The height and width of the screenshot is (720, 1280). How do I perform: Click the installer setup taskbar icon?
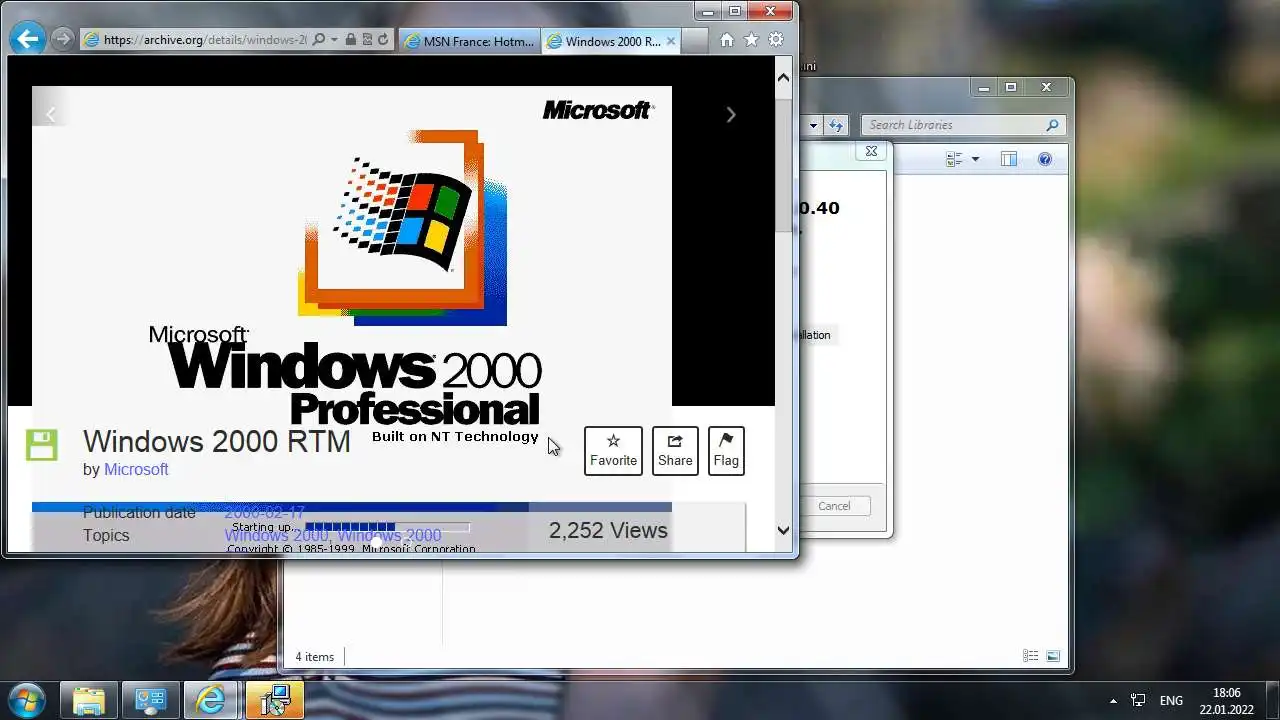(273, 701)
